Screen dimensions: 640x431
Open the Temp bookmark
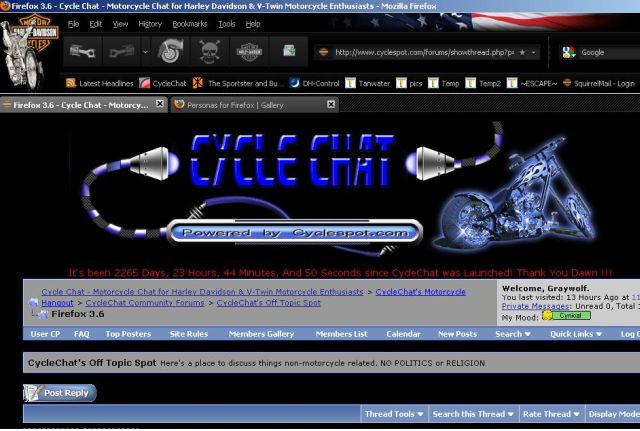point(444,83)
